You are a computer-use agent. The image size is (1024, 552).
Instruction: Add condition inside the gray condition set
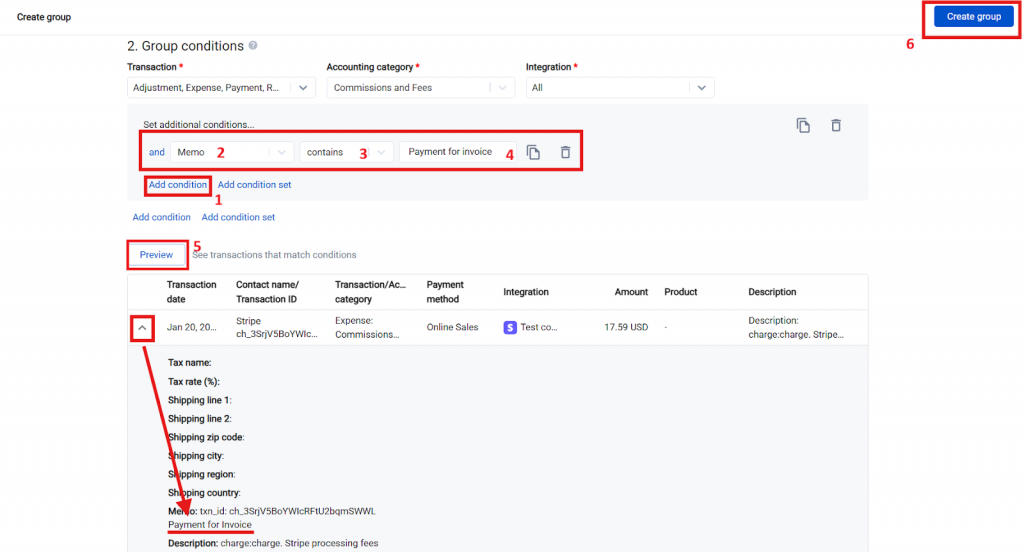pos(178,184)
